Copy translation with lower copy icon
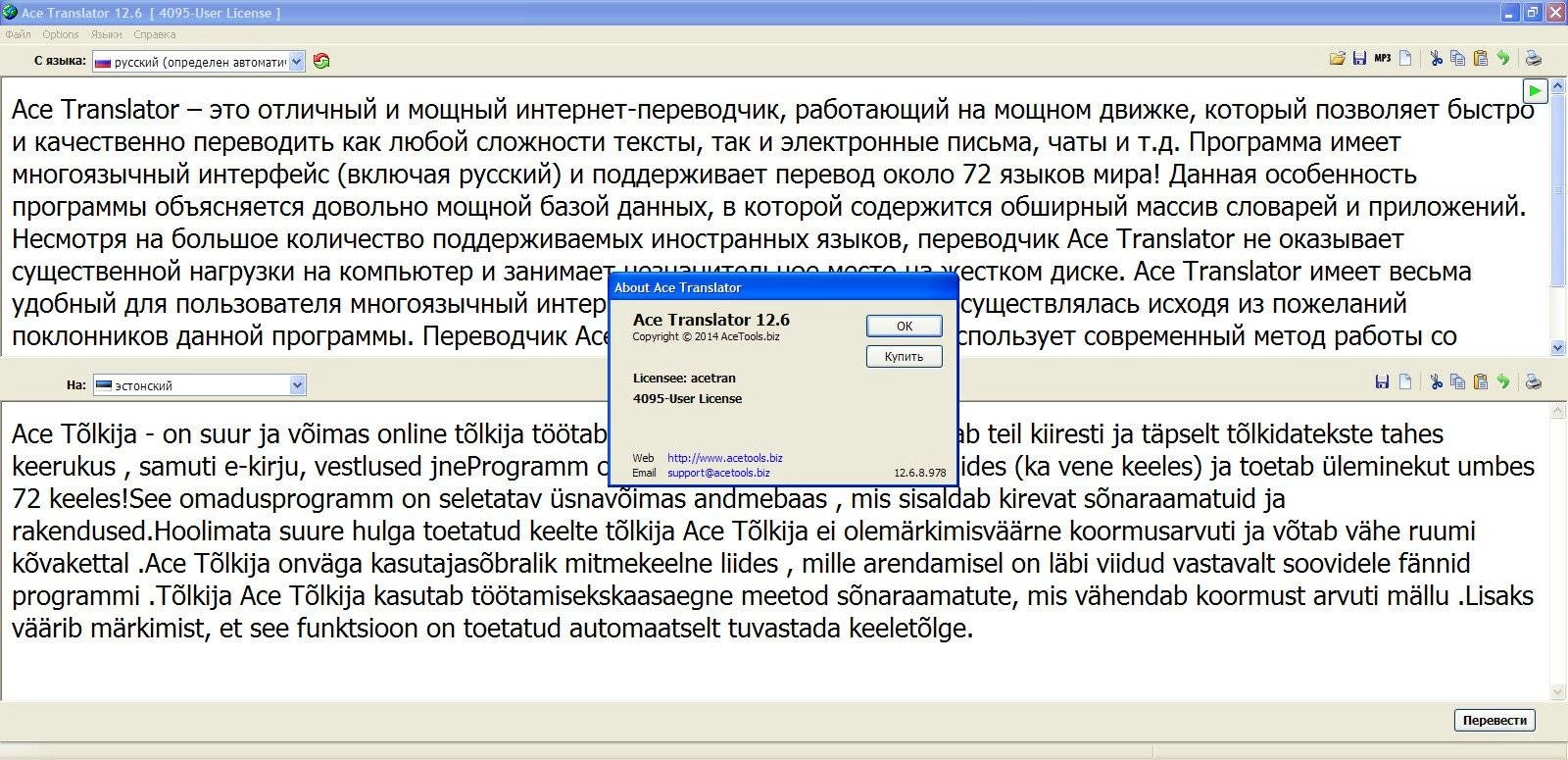 tap(1457, 381)
